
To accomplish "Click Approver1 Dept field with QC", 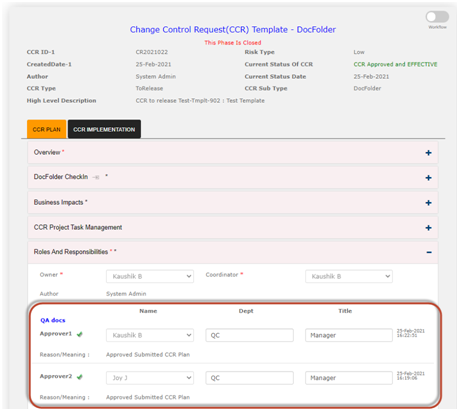I will 250,335.
